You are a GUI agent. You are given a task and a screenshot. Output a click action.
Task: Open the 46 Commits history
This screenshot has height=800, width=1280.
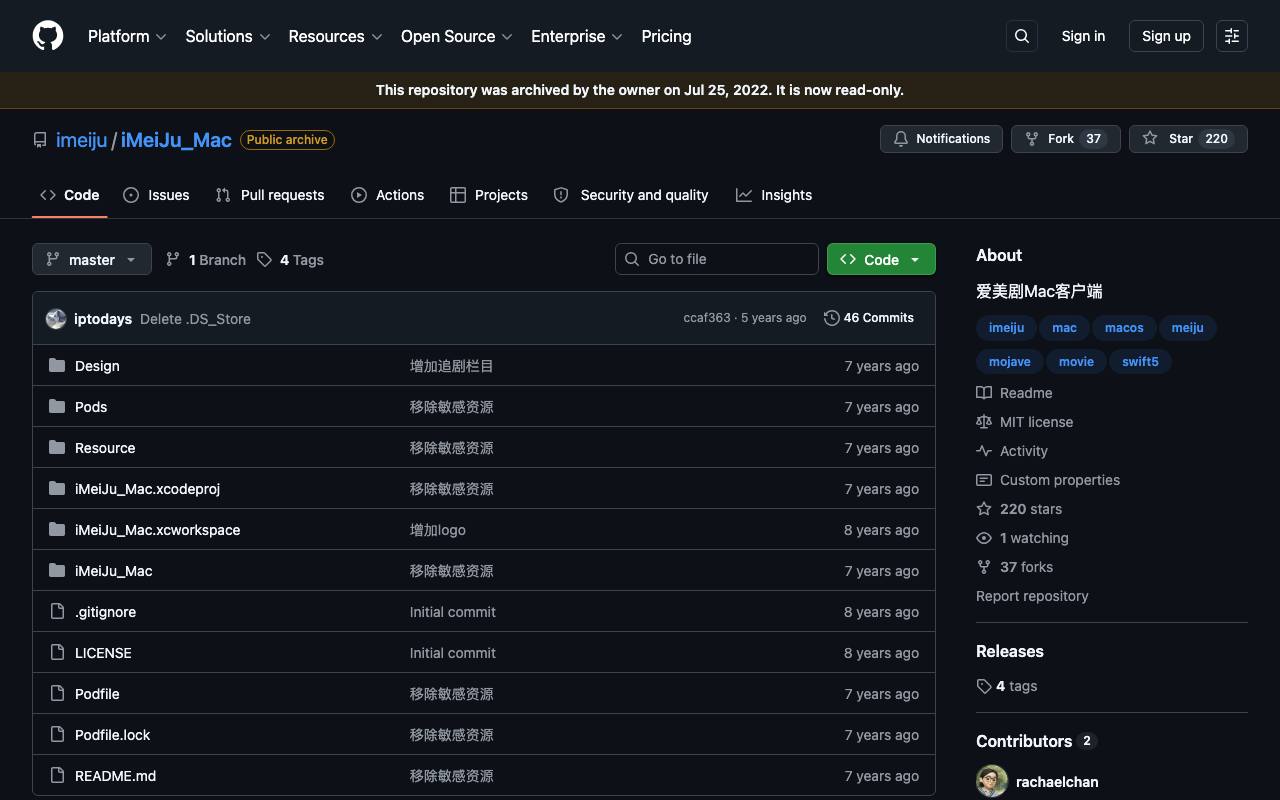pyautogui.click(x=869, y=318)
